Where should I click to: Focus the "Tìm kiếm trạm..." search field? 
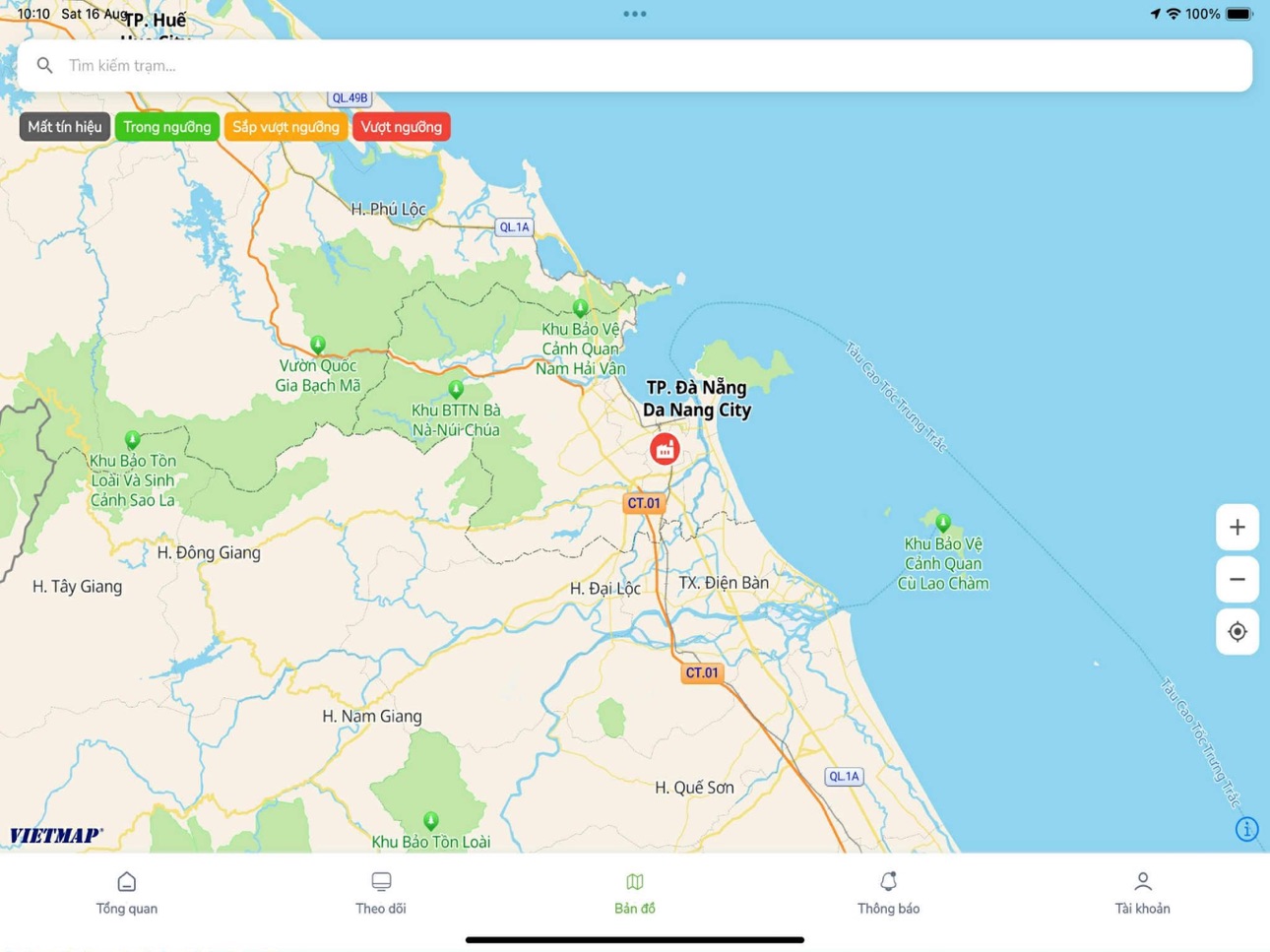pos(635,66)
